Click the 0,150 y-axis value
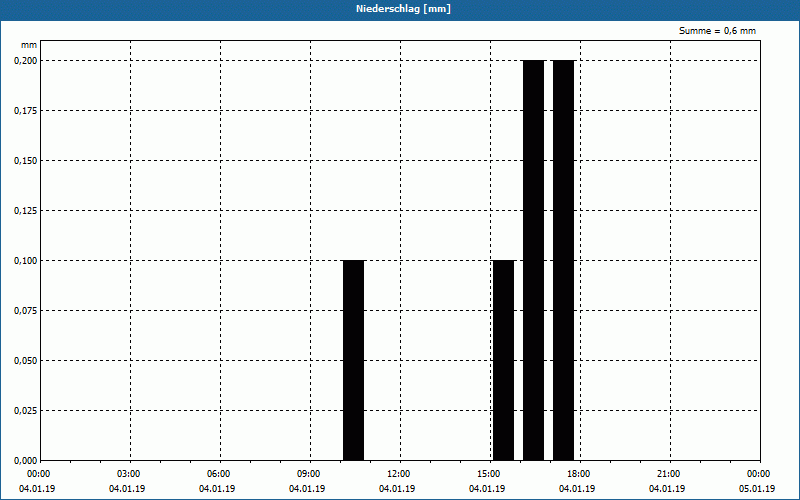The height and width of the screenshot is (500, 800). (x=26, y=161)
